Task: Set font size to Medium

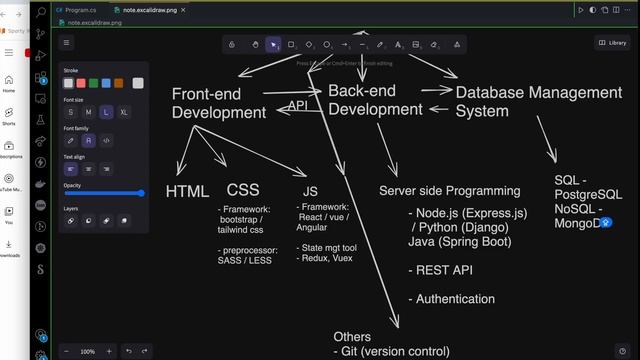Action: (x=89, y=112)
